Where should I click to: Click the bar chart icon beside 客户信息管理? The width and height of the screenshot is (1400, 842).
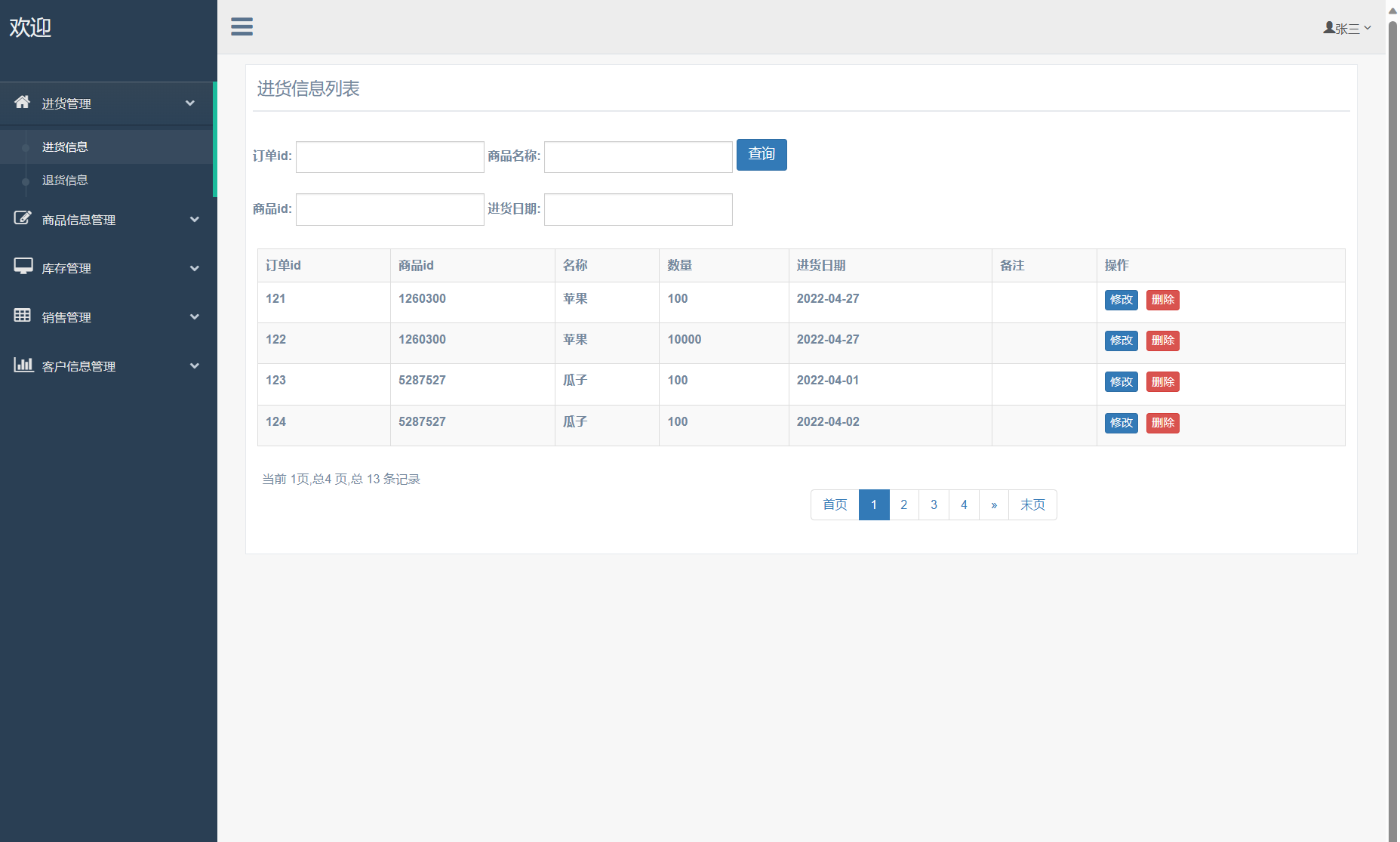[23, 365]
